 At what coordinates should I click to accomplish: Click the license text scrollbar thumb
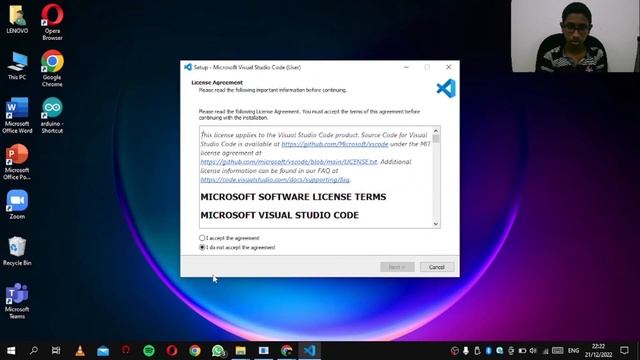[x=436, y=139]
